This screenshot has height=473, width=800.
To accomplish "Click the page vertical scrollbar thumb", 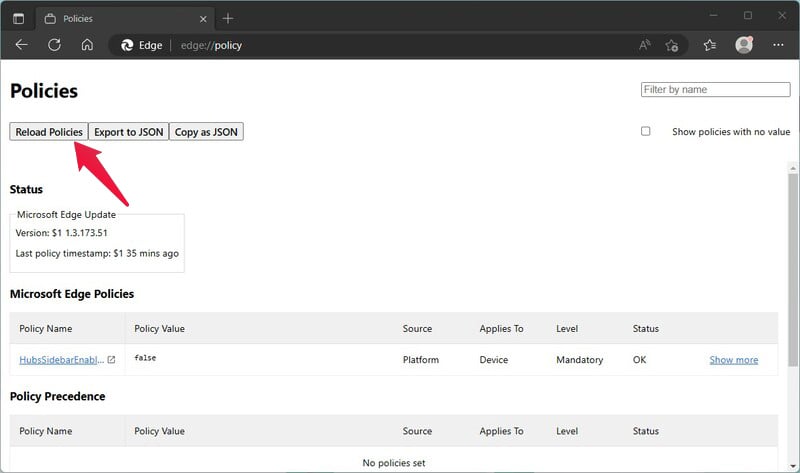I will coord(792,269).
